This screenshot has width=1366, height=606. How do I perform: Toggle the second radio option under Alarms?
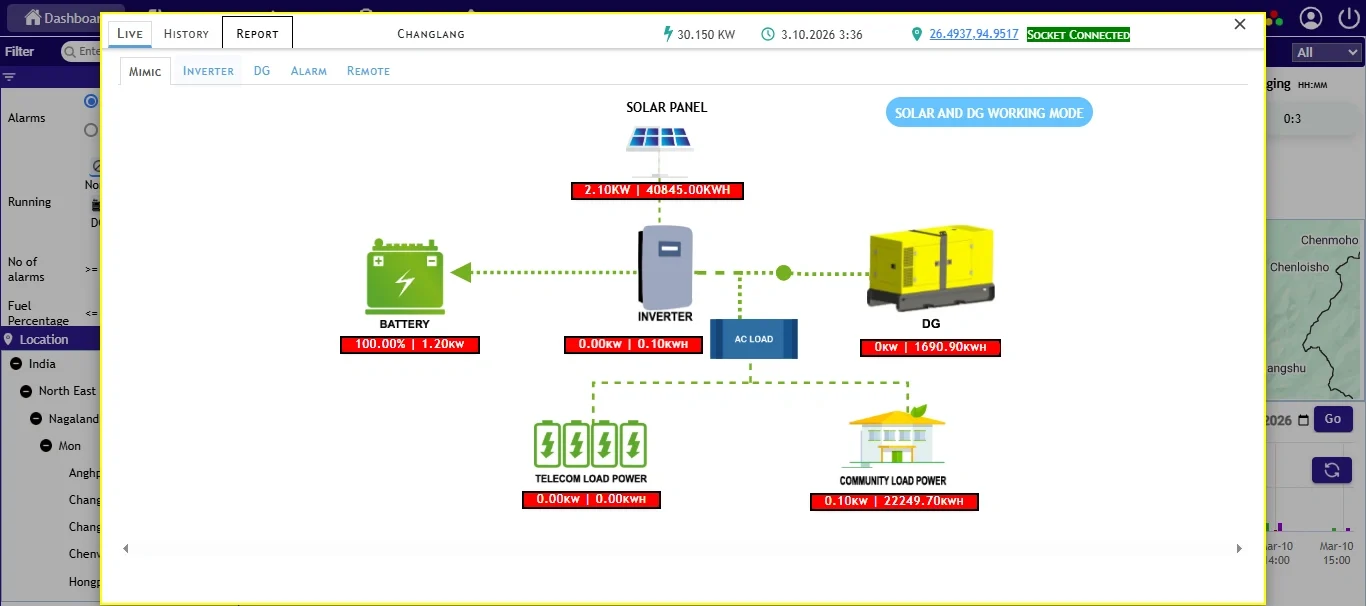pos(90,129)
